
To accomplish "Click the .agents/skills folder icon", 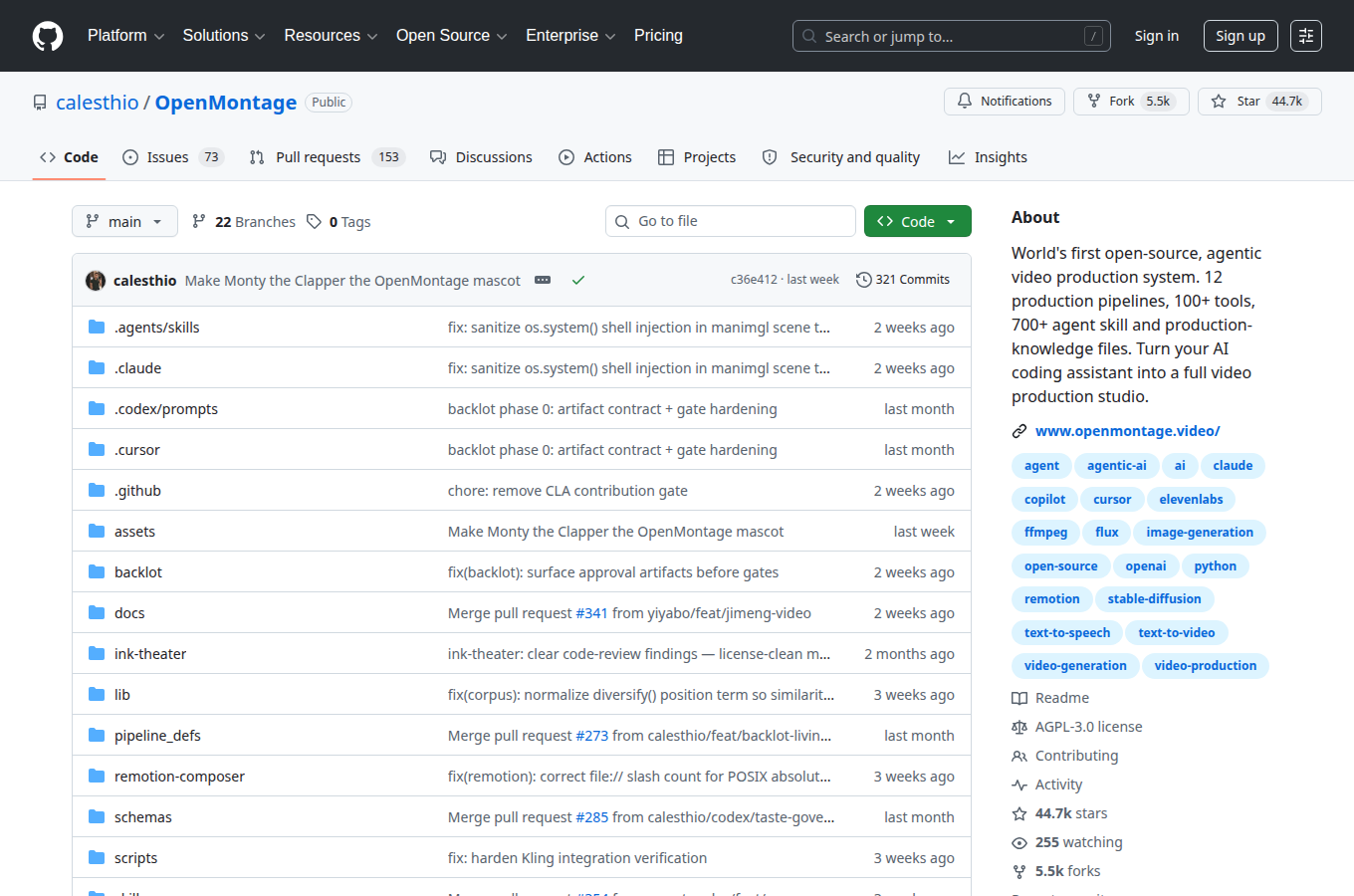I will pos(97,327).
